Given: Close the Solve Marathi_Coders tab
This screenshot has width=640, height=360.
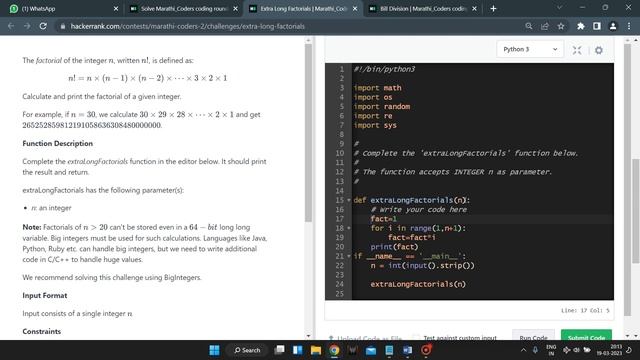Looking at the screenshot, I should 236,9.
